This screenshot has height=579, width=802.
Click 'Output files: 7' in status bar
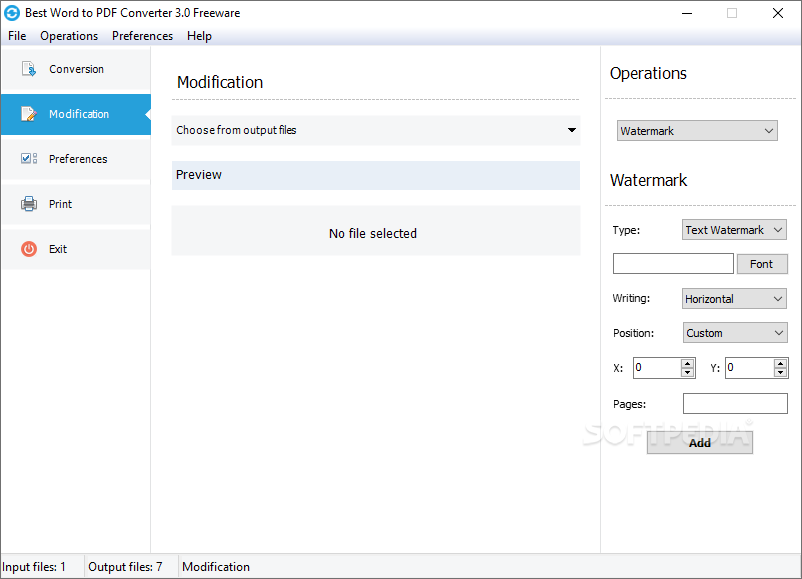[125, 567]
